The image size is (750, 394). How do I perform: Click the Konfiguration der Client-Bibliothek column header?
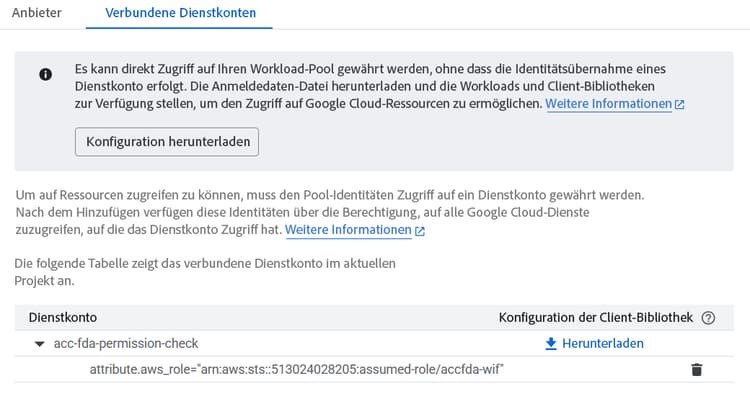point(596,317)
